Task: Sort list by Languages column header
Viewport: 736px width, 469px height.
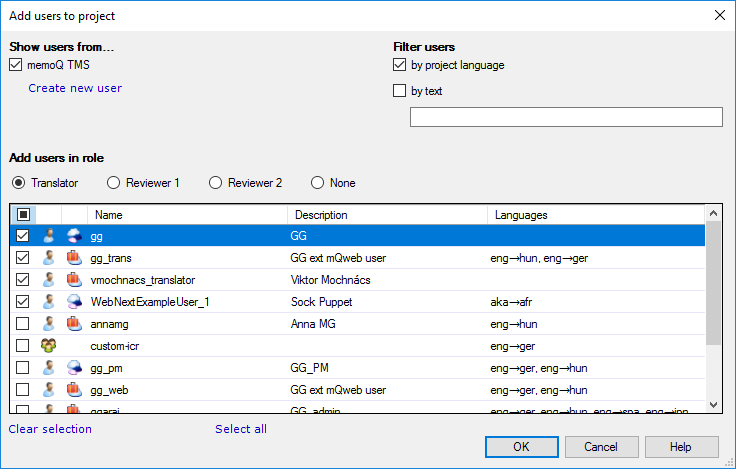Action: (x=595, y=215)
